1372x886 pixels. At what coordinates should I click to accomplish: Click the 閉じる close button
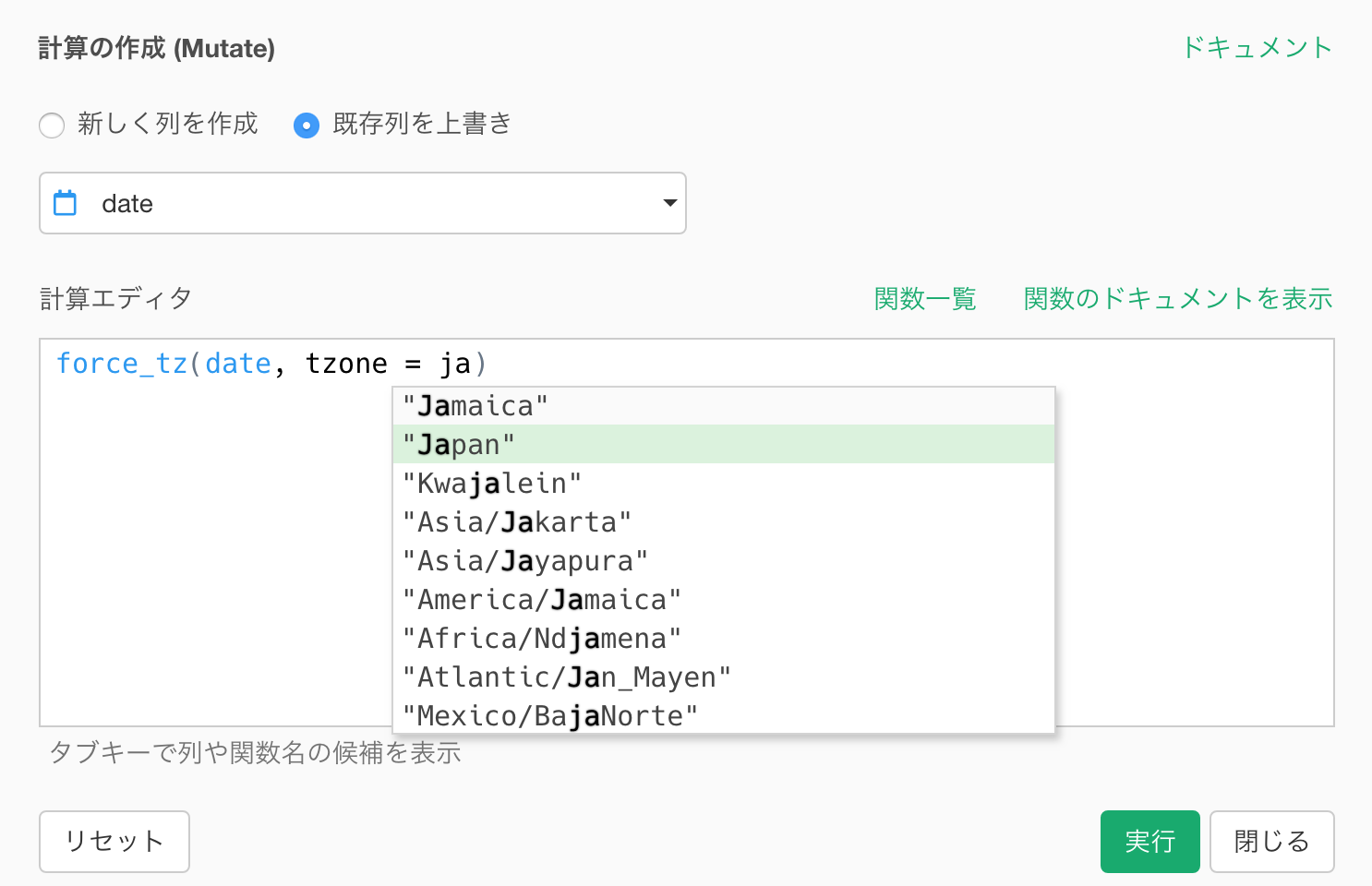point(1272,842)
